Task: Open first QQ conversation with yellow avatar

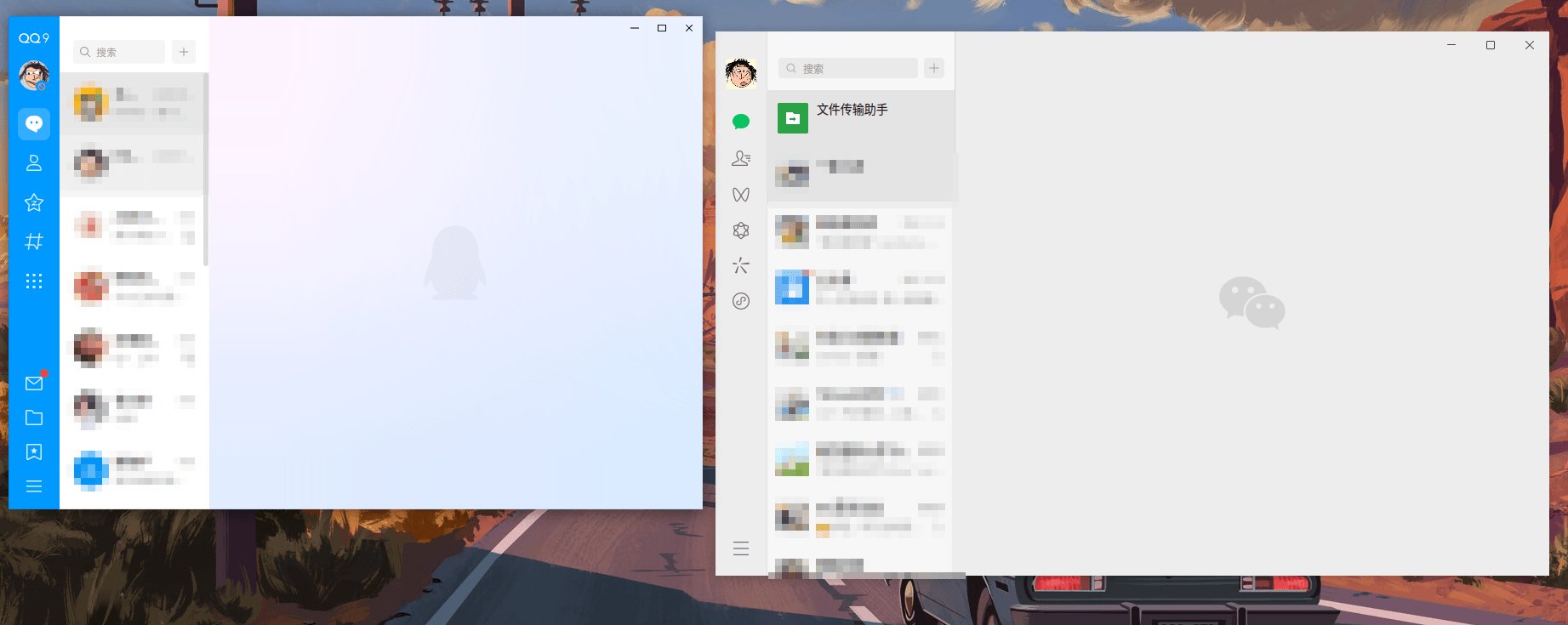Action: click(x=134, y=104)
